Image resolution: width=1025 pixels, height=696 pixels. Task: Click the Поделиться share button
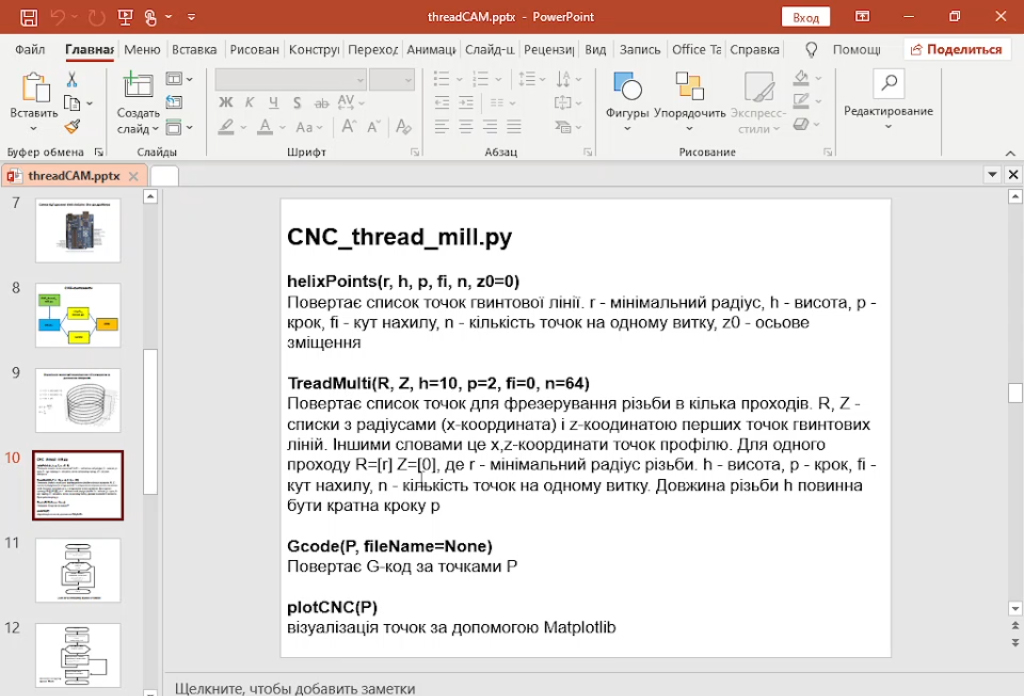[x=955, y=49]
